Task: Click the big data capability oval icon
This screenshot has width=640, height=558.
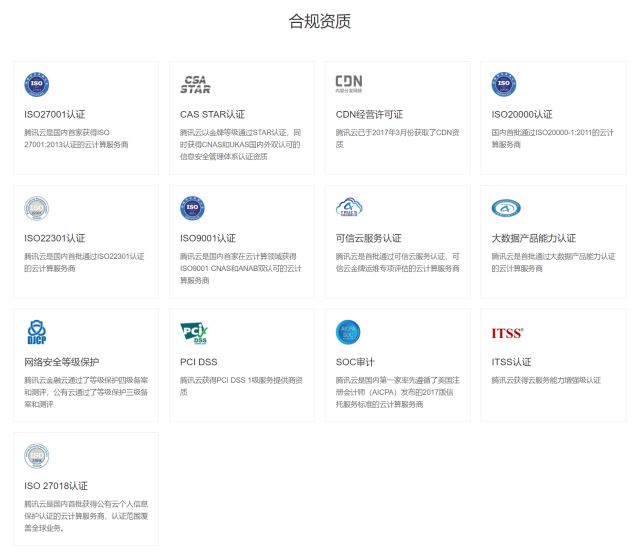Action: (x=506, y=208)
